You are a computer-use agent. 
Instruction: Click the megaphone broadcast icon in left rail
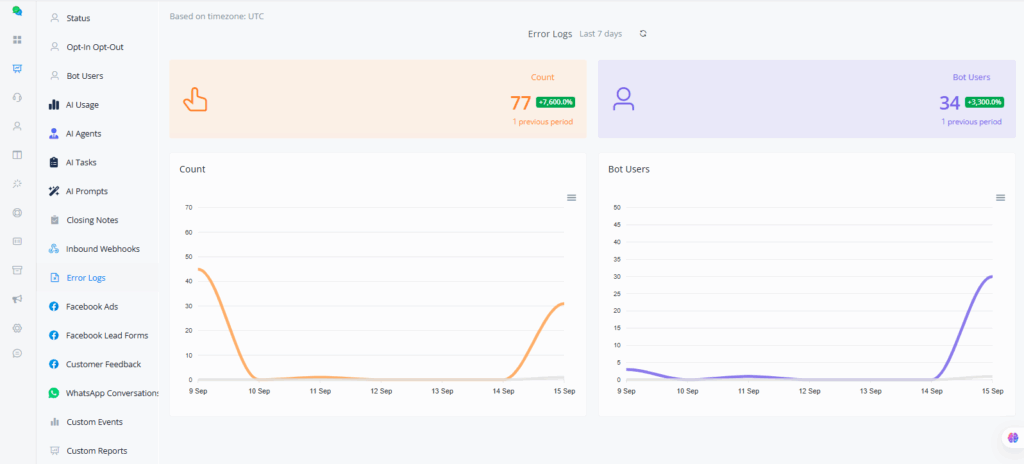[x=17, y=299]
